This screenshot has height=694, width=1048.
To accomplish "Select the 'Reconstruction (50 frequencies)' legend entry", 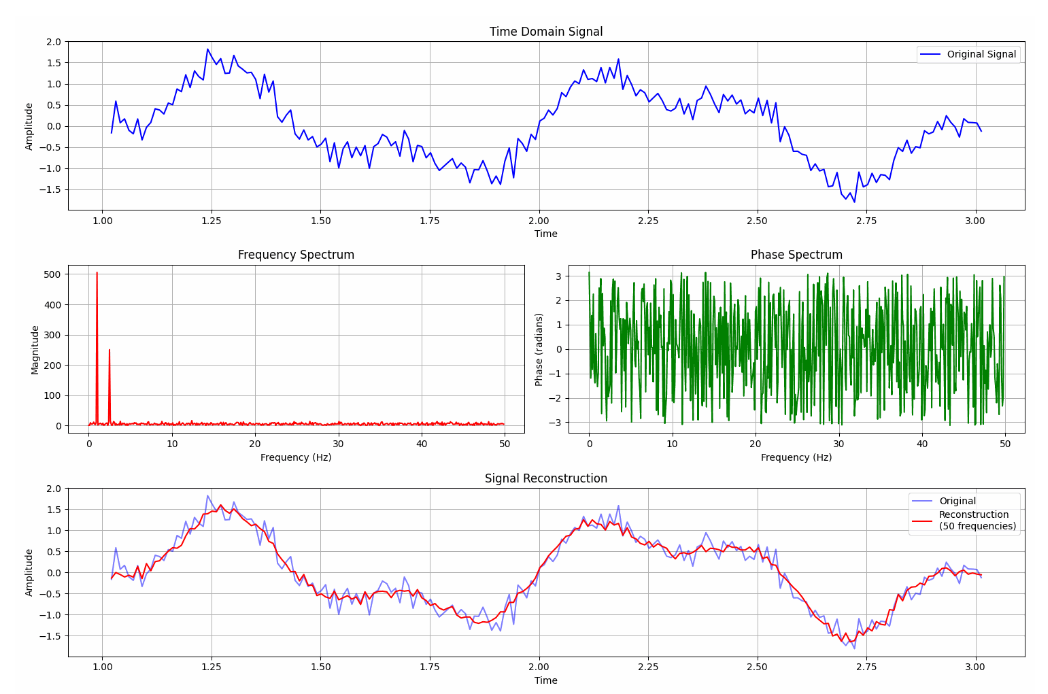I will [x=964, y=520].
